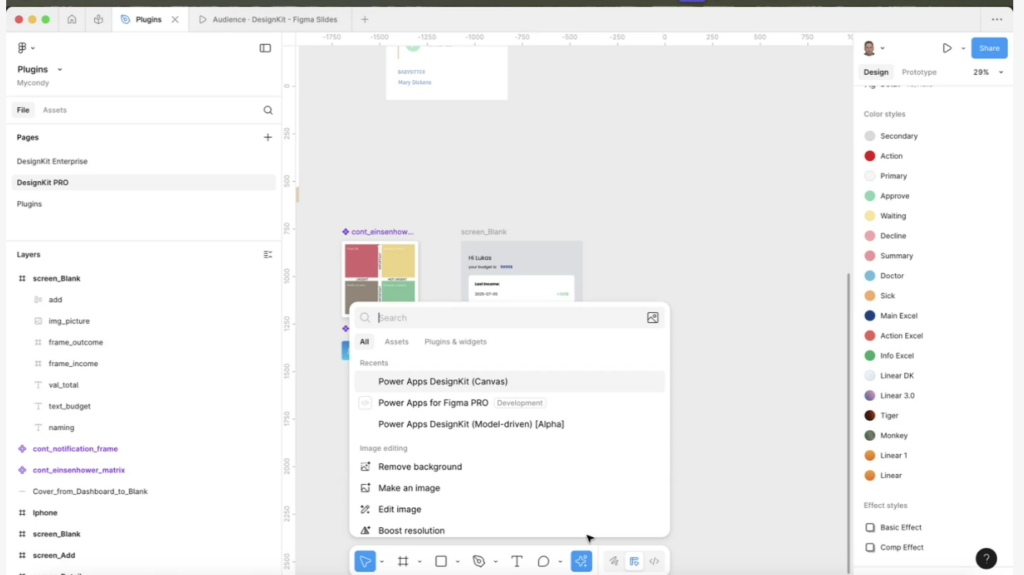1024x575 pixels.
Task: Select the Move tool in toolbar
Action: click(x=365, y=561)
